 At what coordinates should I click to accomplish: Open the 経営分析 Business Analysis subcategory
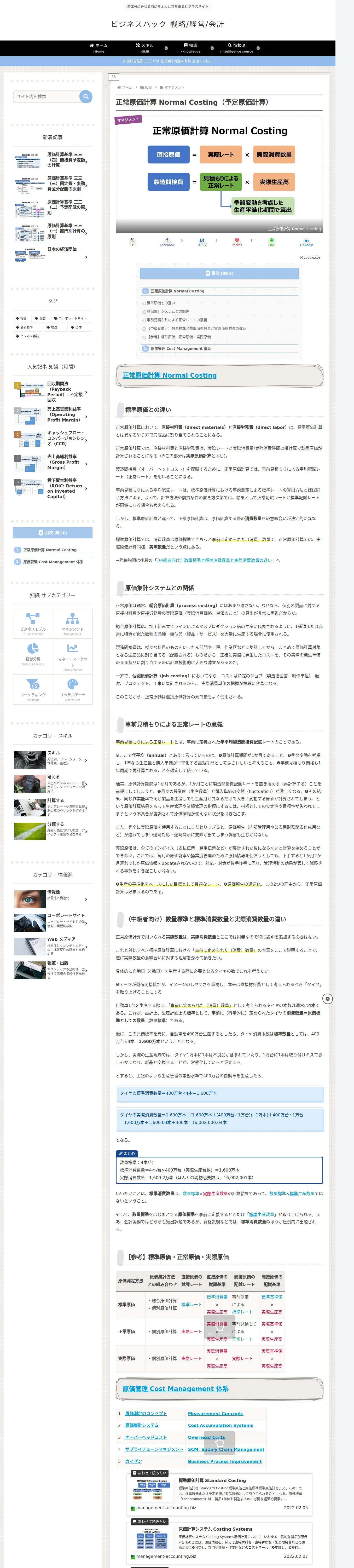pyautogui.click(x=33, y=656)
